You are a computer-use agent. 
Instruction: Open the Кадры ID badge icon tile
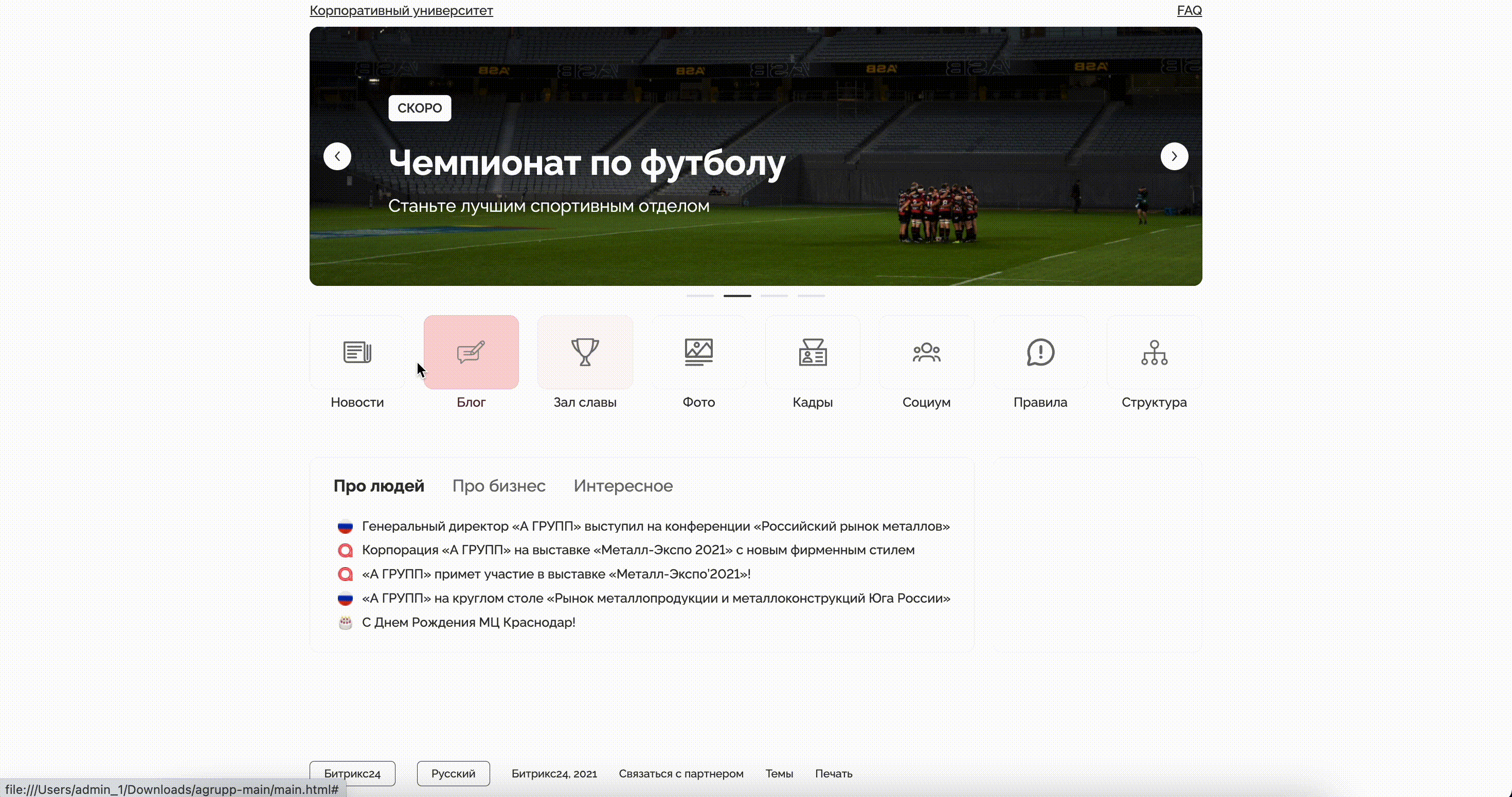pos(813,352)
